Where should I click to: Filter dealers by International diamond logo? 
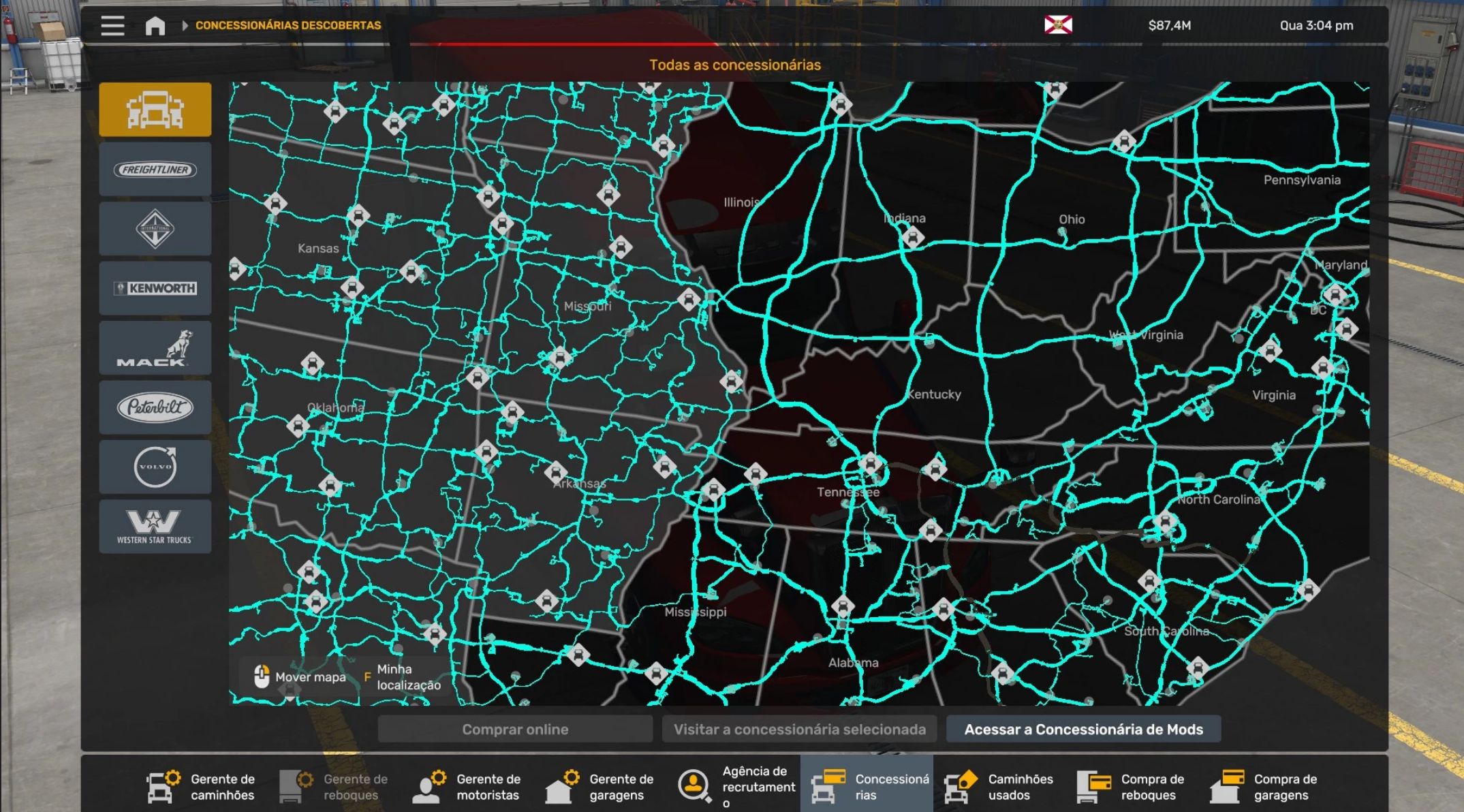pos(155,229)
